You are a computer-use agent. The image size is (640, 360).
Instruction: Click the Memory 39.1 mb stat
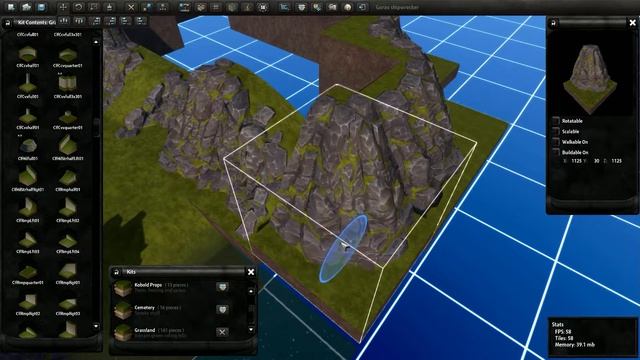tap(574, 345)
